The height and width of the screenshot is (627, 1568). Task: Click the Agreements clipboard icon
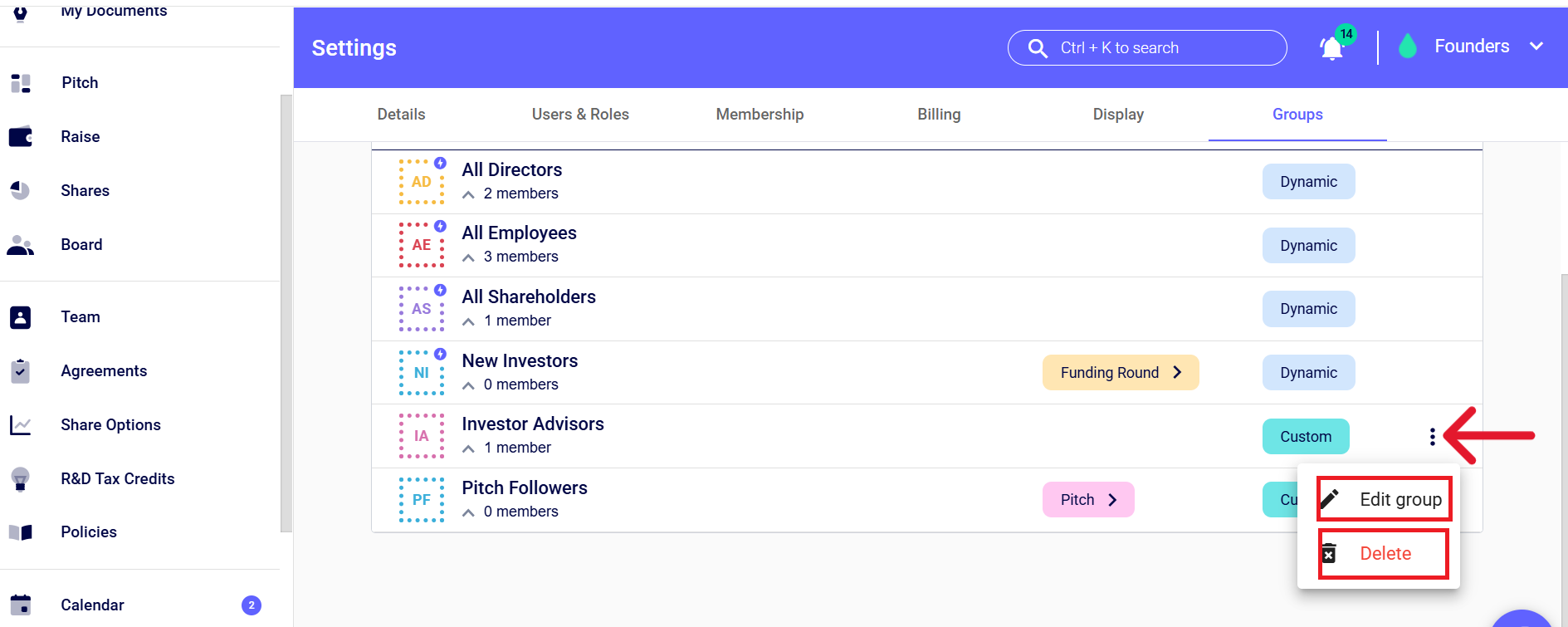point(21,371)
